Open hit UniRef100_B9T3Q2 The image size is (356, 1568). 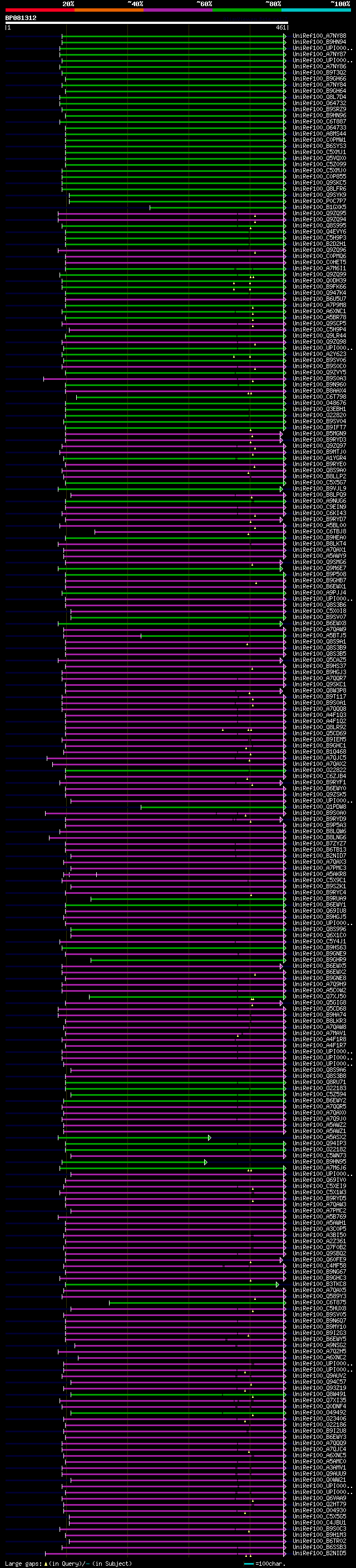click(319, 72)
